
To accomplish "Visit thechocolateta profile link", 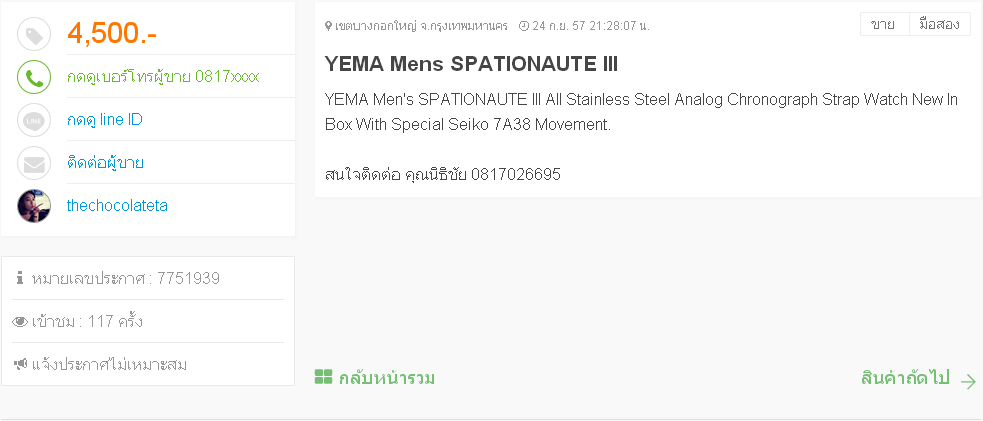I will (117, 206).
